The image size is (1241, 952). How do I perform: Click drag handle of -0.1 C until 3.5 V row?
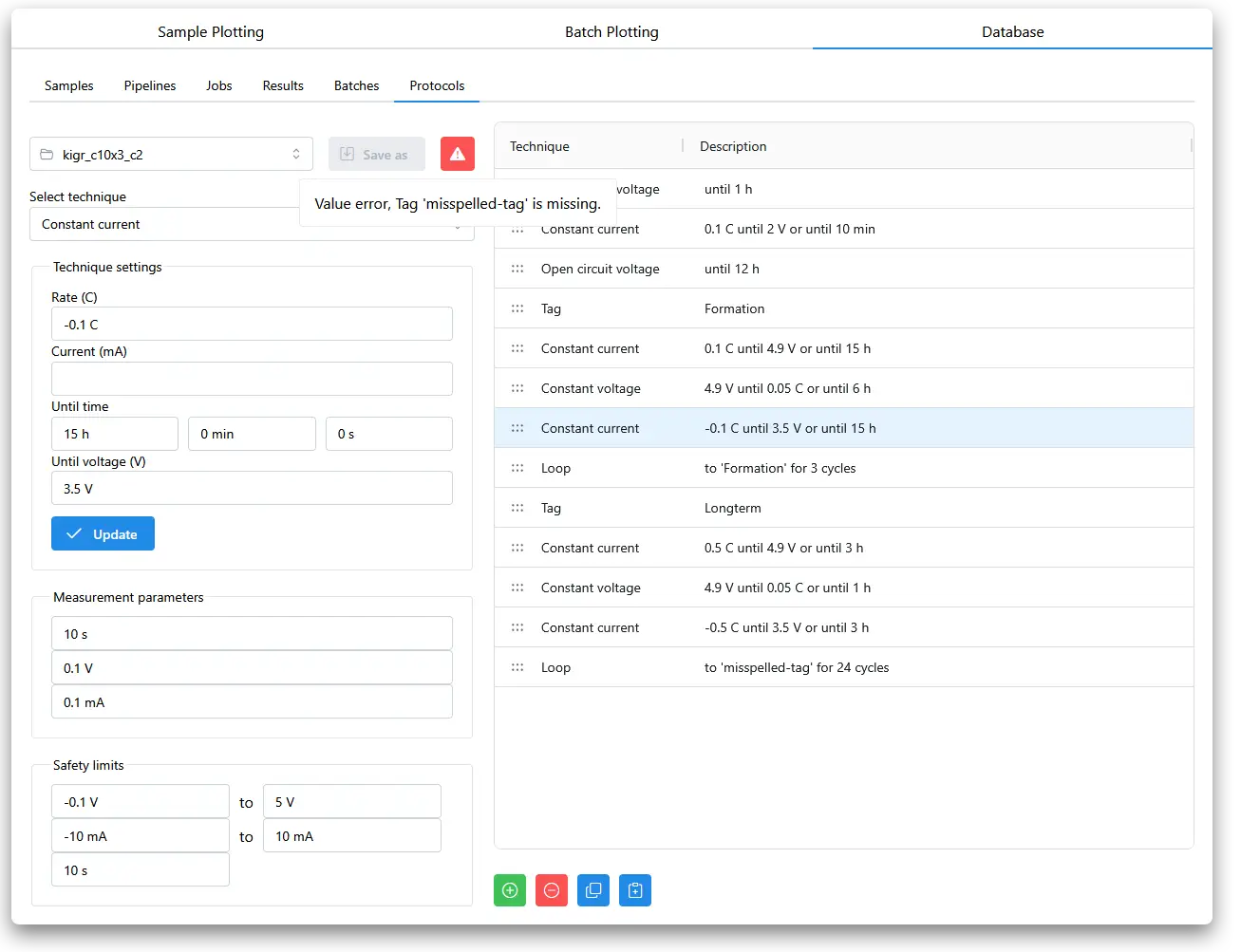(x=517, y=428)
